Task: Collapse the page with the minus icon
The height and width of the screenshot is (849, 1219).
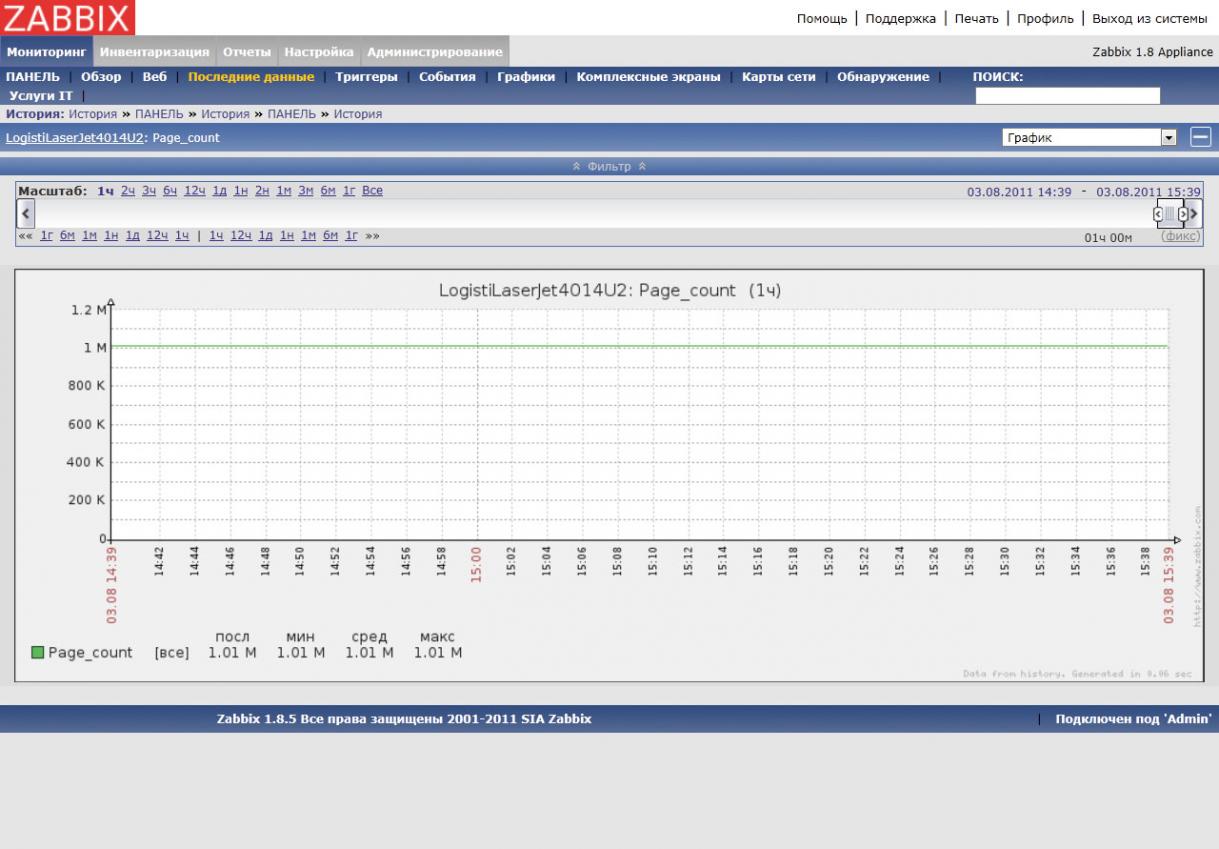Action: coord(1200,138)
